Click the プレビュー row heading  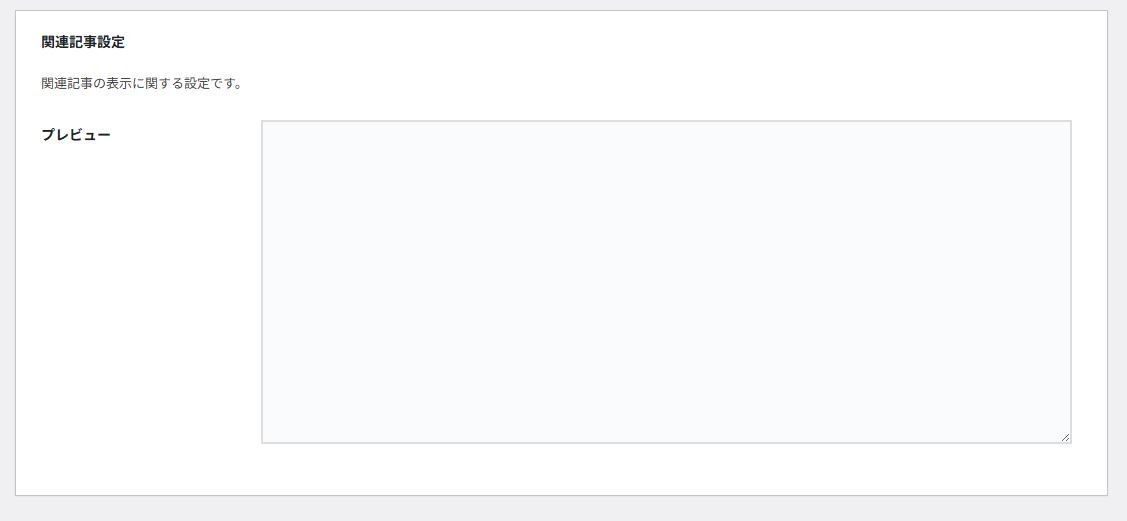pos(76,135)
